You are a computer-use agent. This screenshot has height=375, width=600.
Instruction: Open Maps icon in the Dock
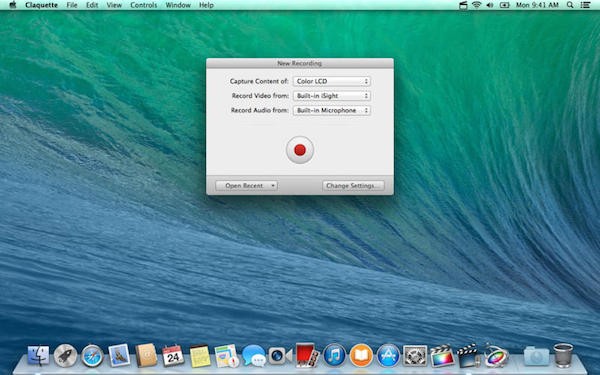pos(227,355)
